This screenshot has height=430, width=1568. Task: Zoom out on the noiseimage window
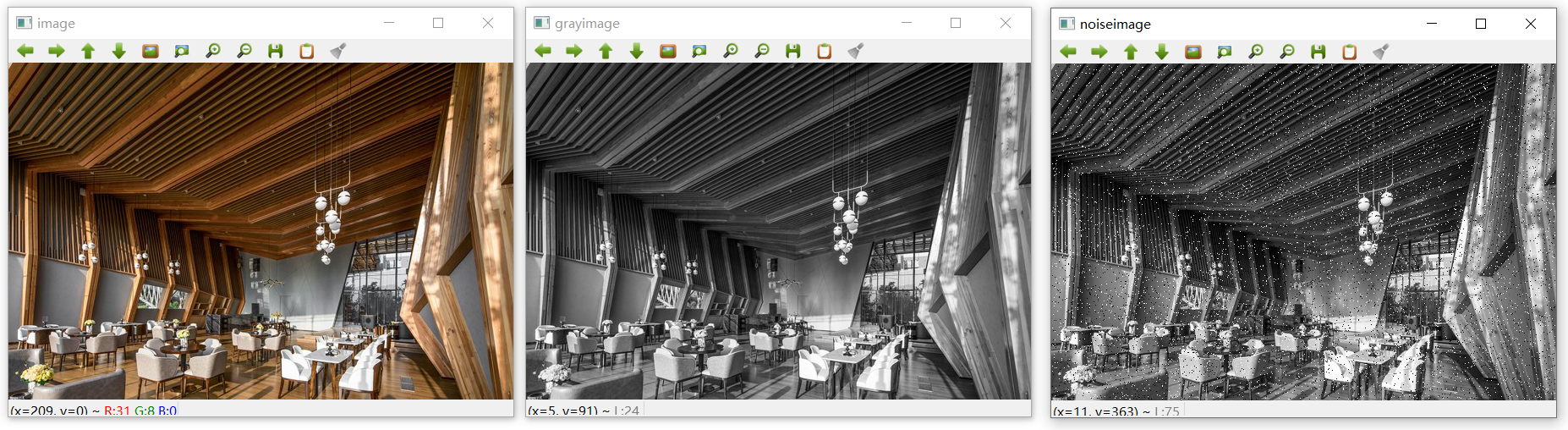click(1287, 52)
